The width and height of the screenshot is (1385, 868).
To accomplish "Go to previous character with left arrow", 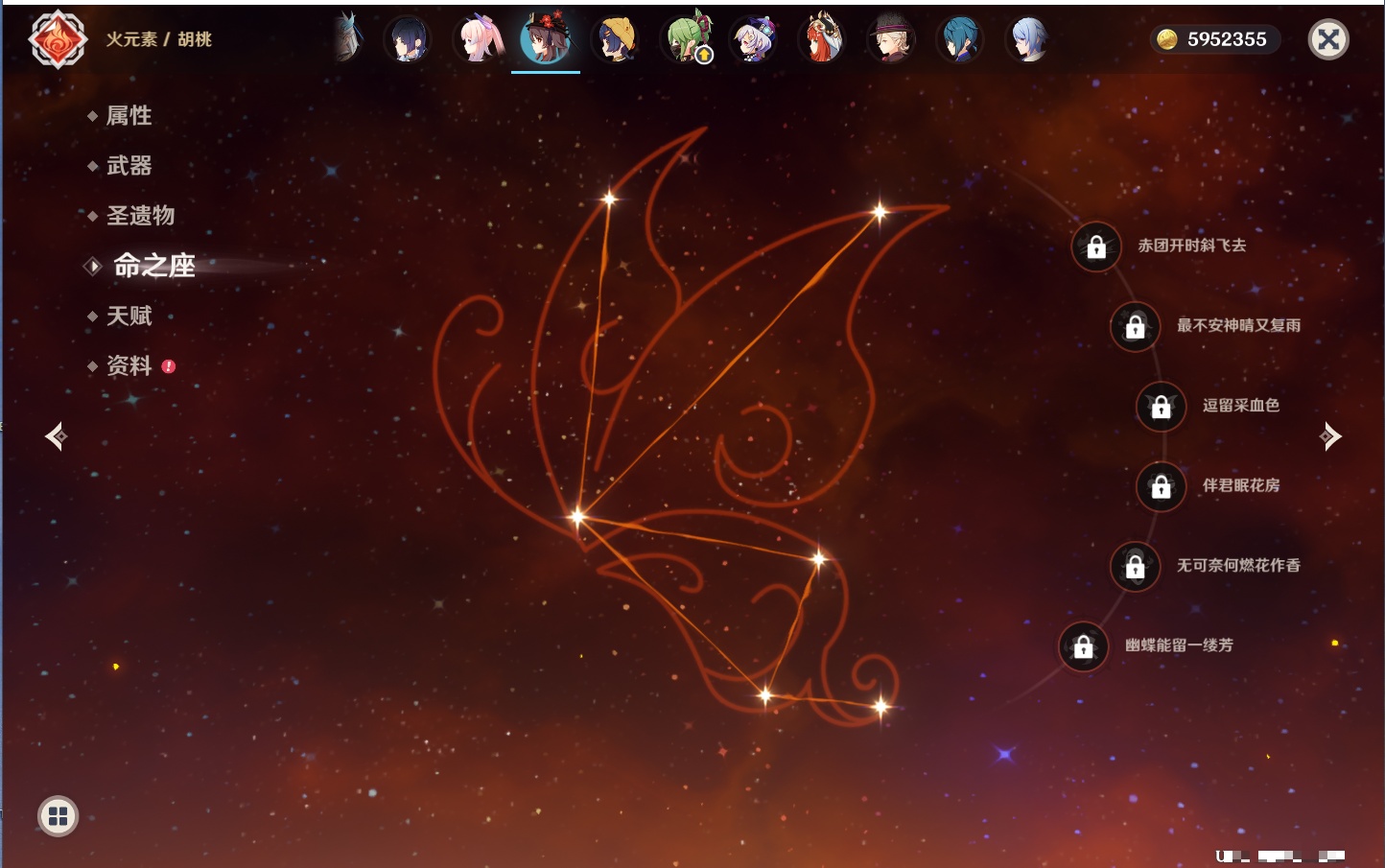I will [x=56, y=436].
